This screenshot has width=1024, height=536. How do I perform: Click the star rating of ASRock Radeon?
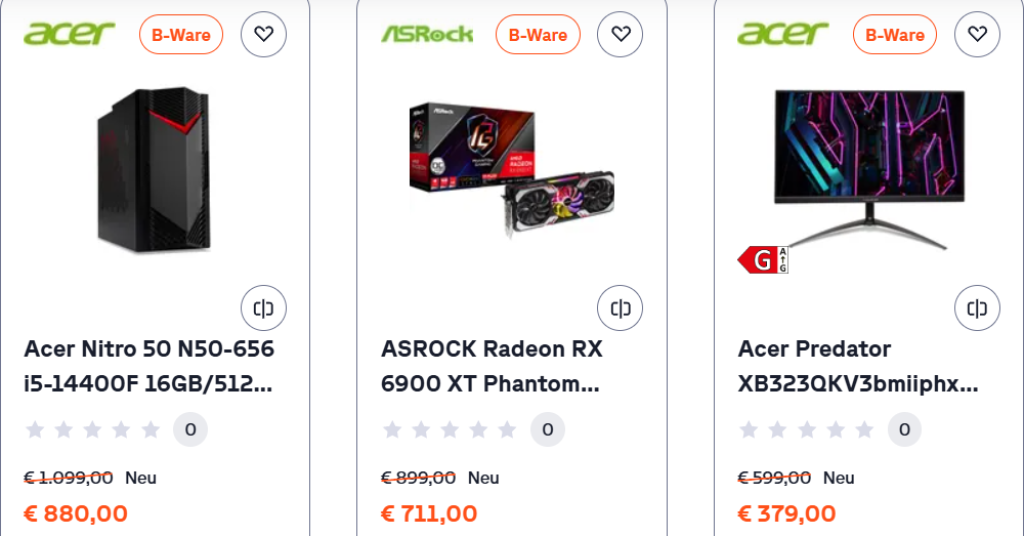click(450, 430)
